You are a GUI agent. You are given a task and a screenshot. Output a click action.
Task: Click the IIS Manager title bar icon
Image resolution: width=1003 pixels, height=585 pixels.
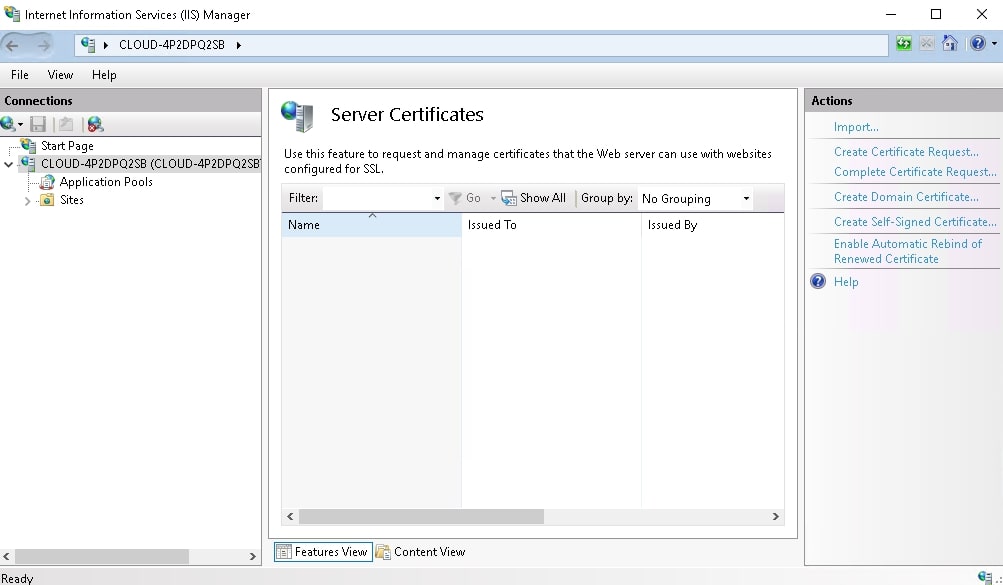pyautogui.click(x=12, y=13)
